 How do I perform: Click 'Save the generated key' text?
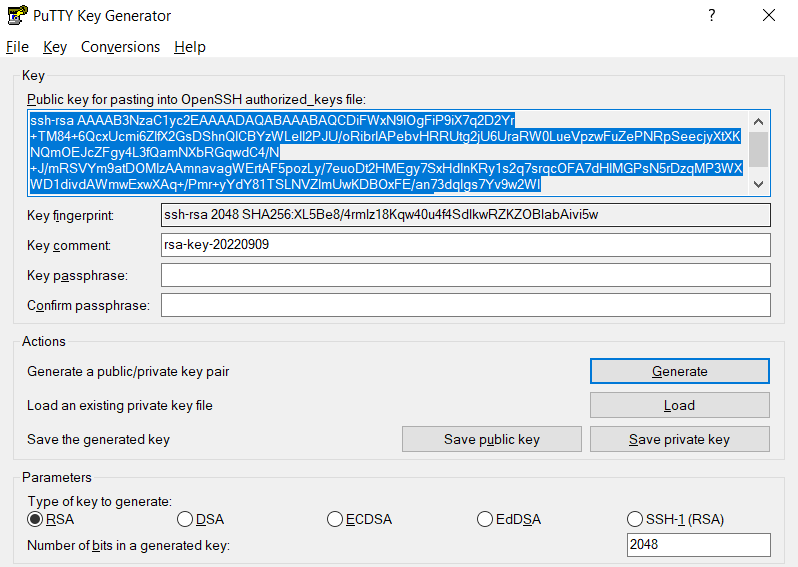click(x=98, y=440)
